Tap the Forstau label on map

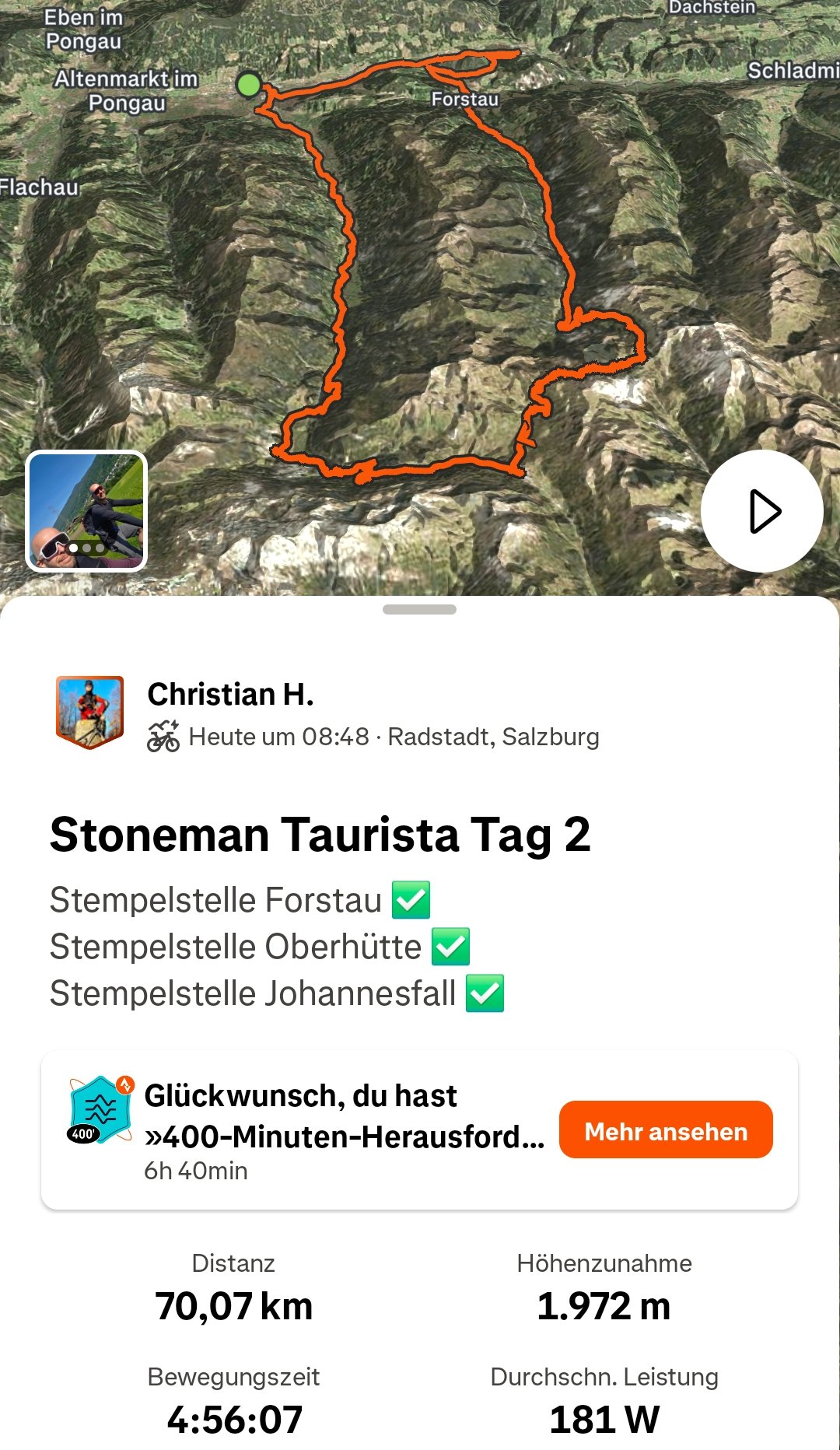pyautogui.click(x=465, y=99)
